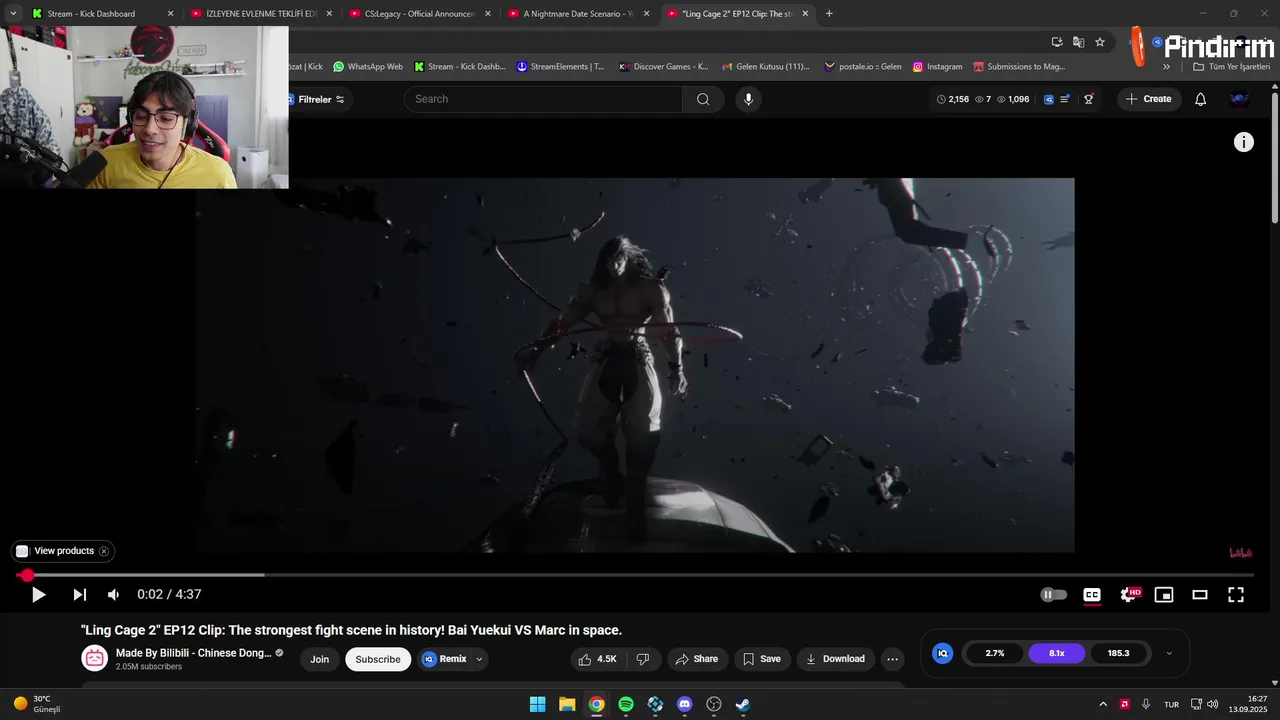
Task: Download the video
Action: [x=835, y=659]
